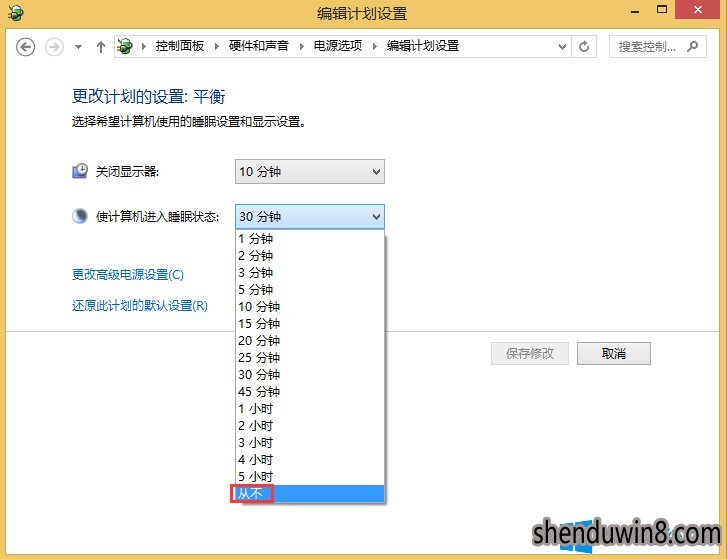727x559 pixels.
Task: Expand arrow after 控制面板 breadcrumb
Action: (x=217, y=46)
